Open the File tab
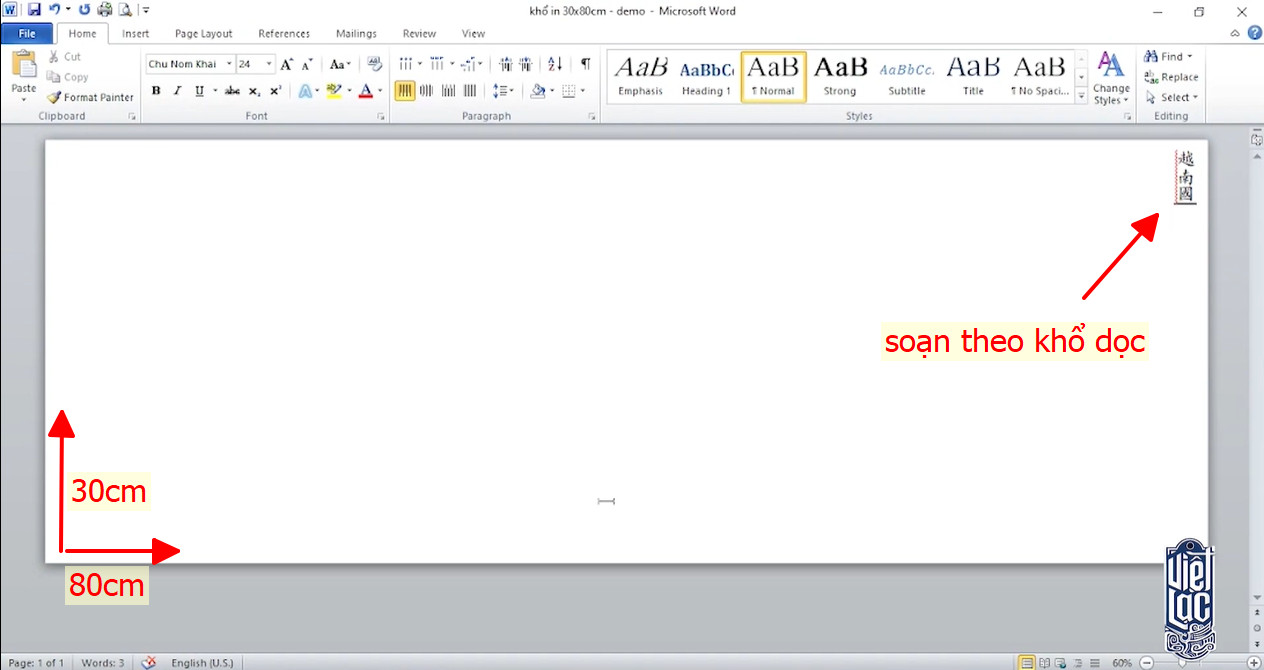 [x=27, y=33]
